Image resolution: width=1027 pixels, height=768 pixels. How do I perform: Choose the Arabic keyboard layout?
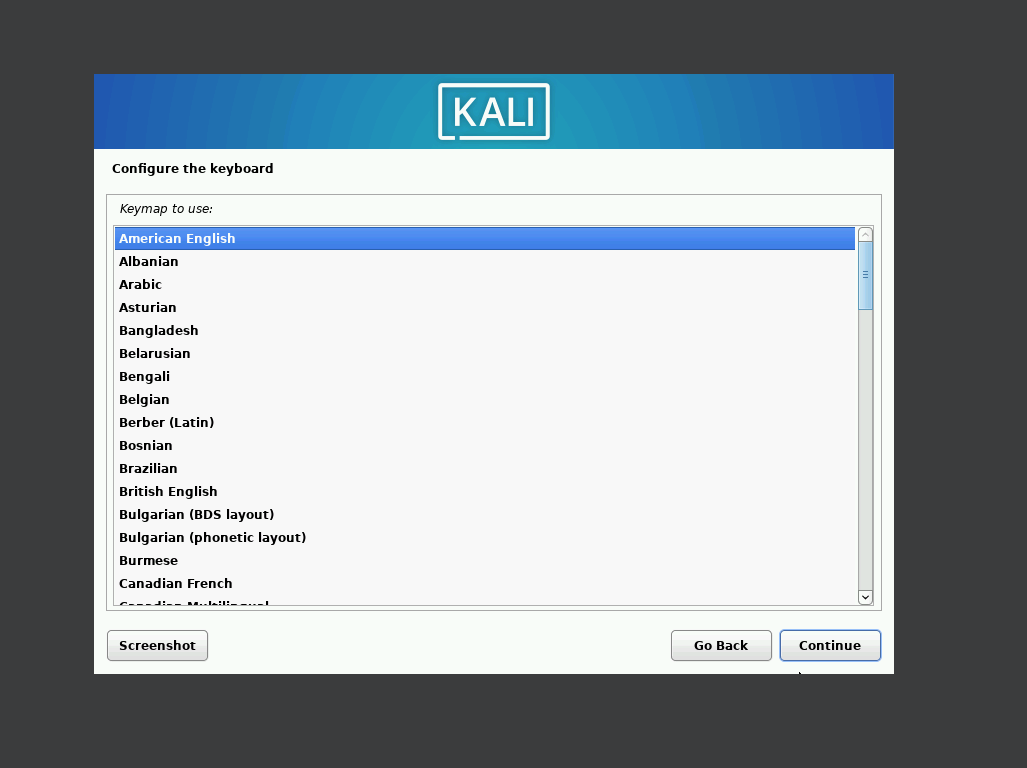[x=485, y=284]
